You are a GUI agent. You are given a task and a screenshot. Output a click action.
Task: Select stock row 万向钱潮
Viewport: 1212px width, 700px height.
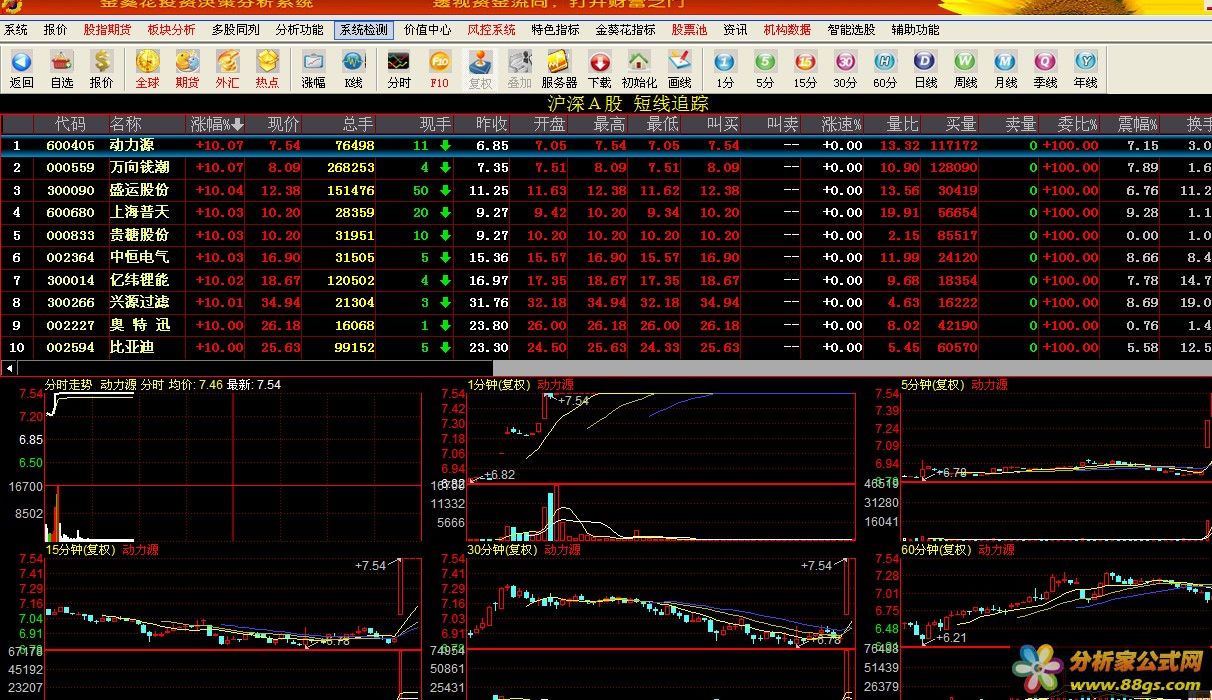click(x=606, y=168)
